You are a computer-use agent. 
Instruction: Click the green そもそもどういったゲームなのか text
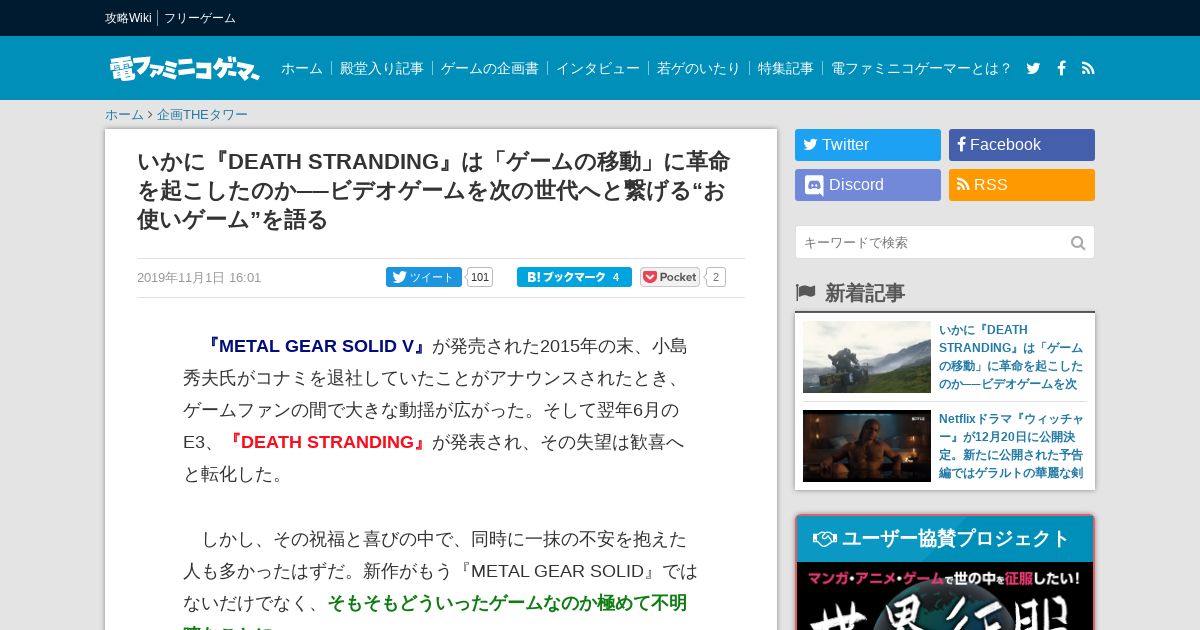[x=507, y=603]
